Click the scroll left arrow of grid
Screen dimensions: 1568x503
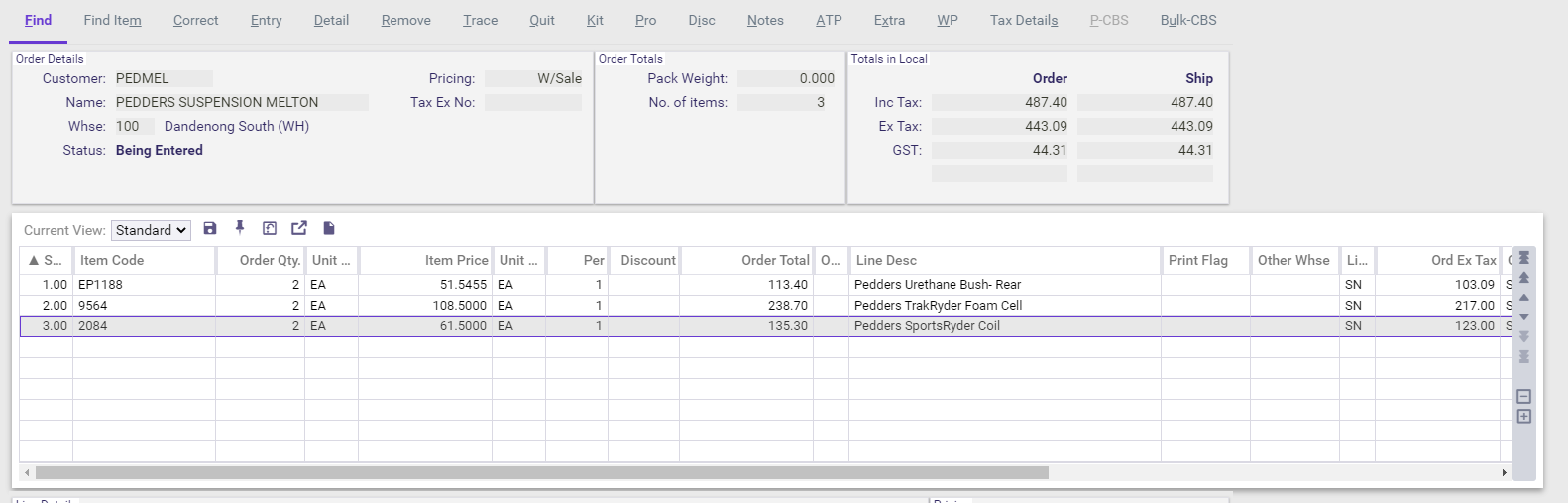pyautogui.click(x=27, y=473)
